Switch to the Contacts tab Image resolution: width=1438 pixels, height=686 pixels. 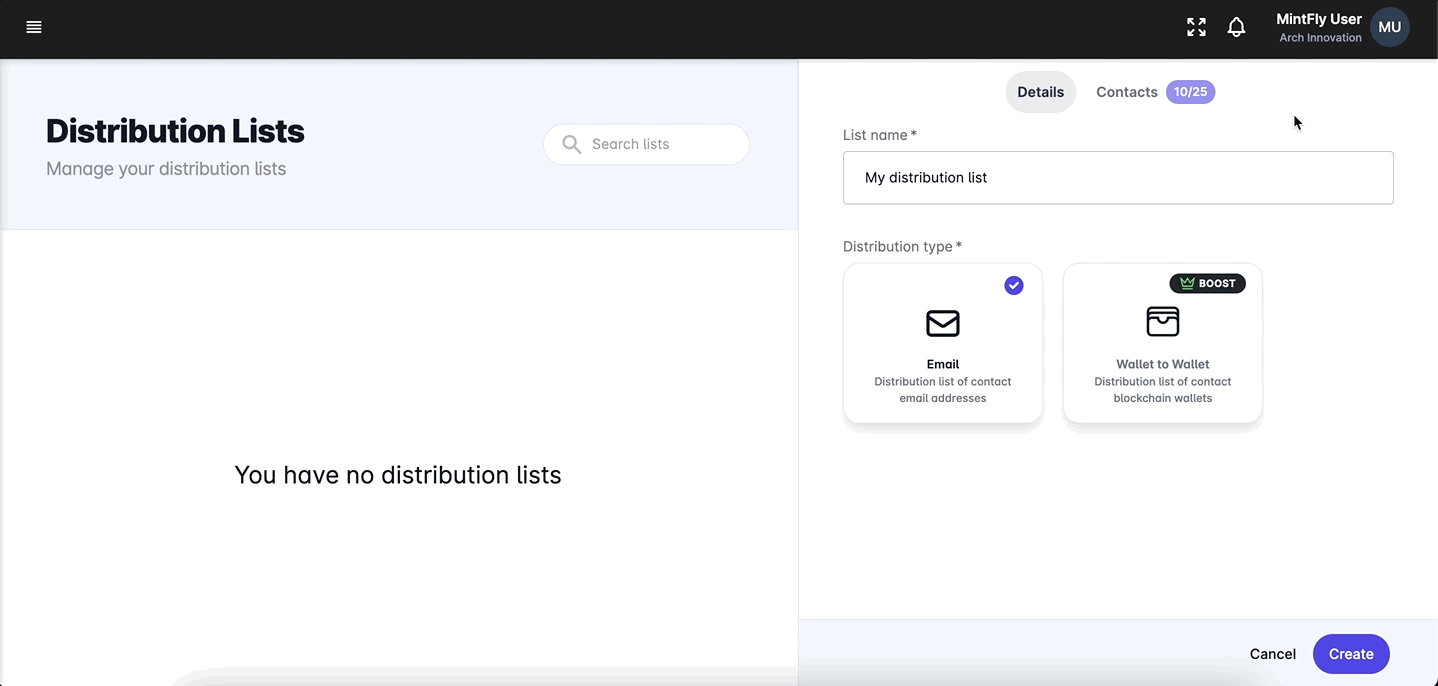[x=1126, y=92]
